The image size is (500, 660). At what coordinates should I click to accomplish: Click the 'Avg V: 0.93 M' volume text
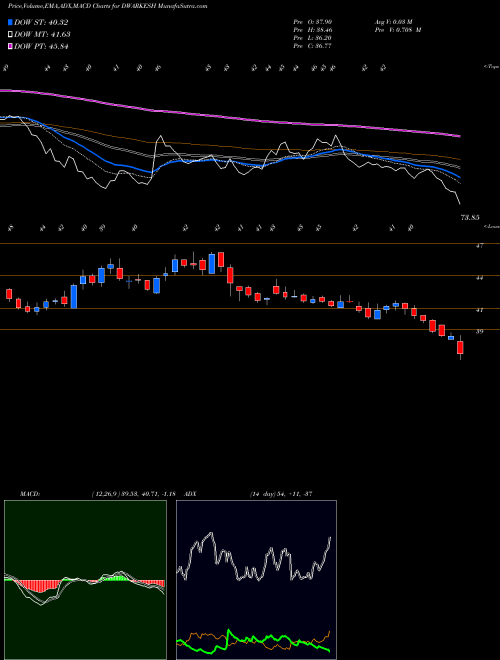[395, 22]
